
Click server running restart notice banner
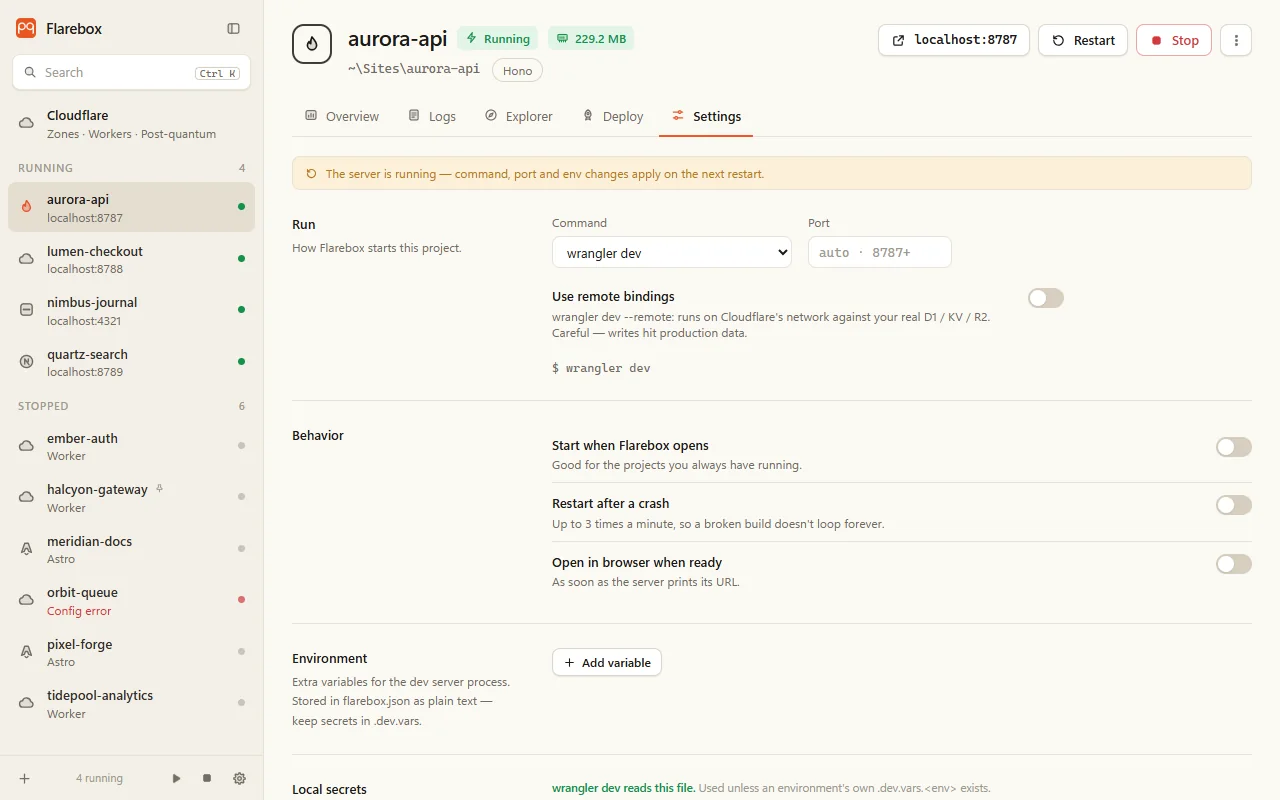pyautogui.click(x=772, y=173)
